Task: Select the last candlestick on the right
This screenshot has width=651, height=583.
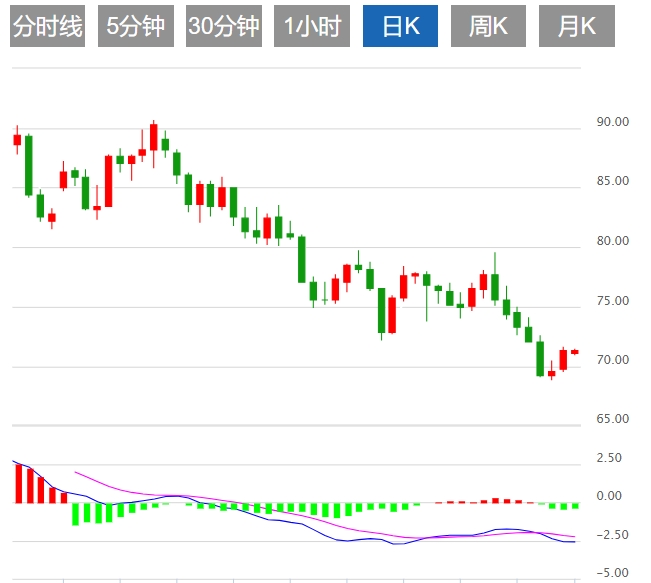Action: point(575,352)
